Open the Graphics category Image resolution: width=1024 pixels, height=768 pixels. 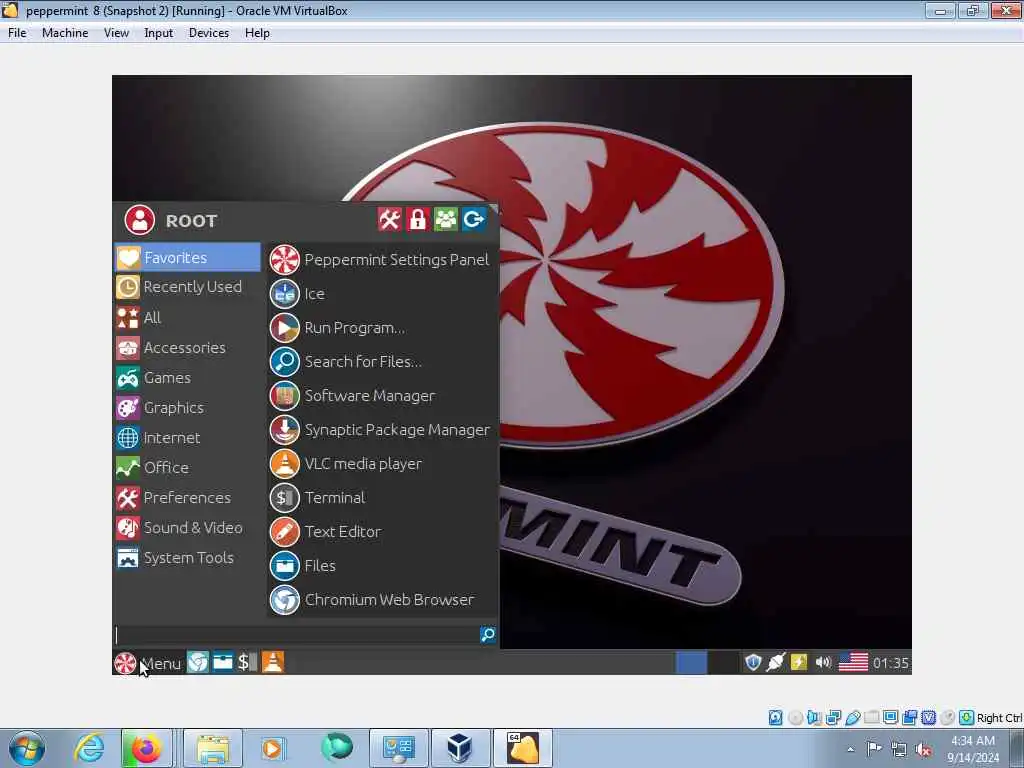click(x=187, y=408)
